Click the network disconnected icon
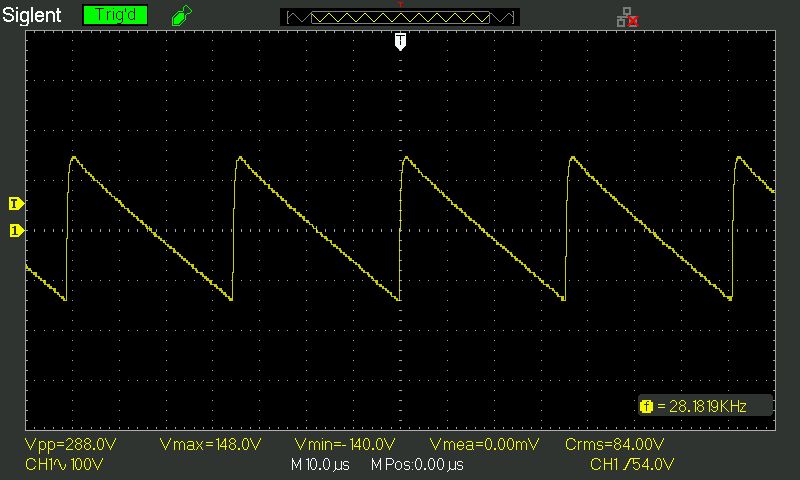 [x=627, y=16]
